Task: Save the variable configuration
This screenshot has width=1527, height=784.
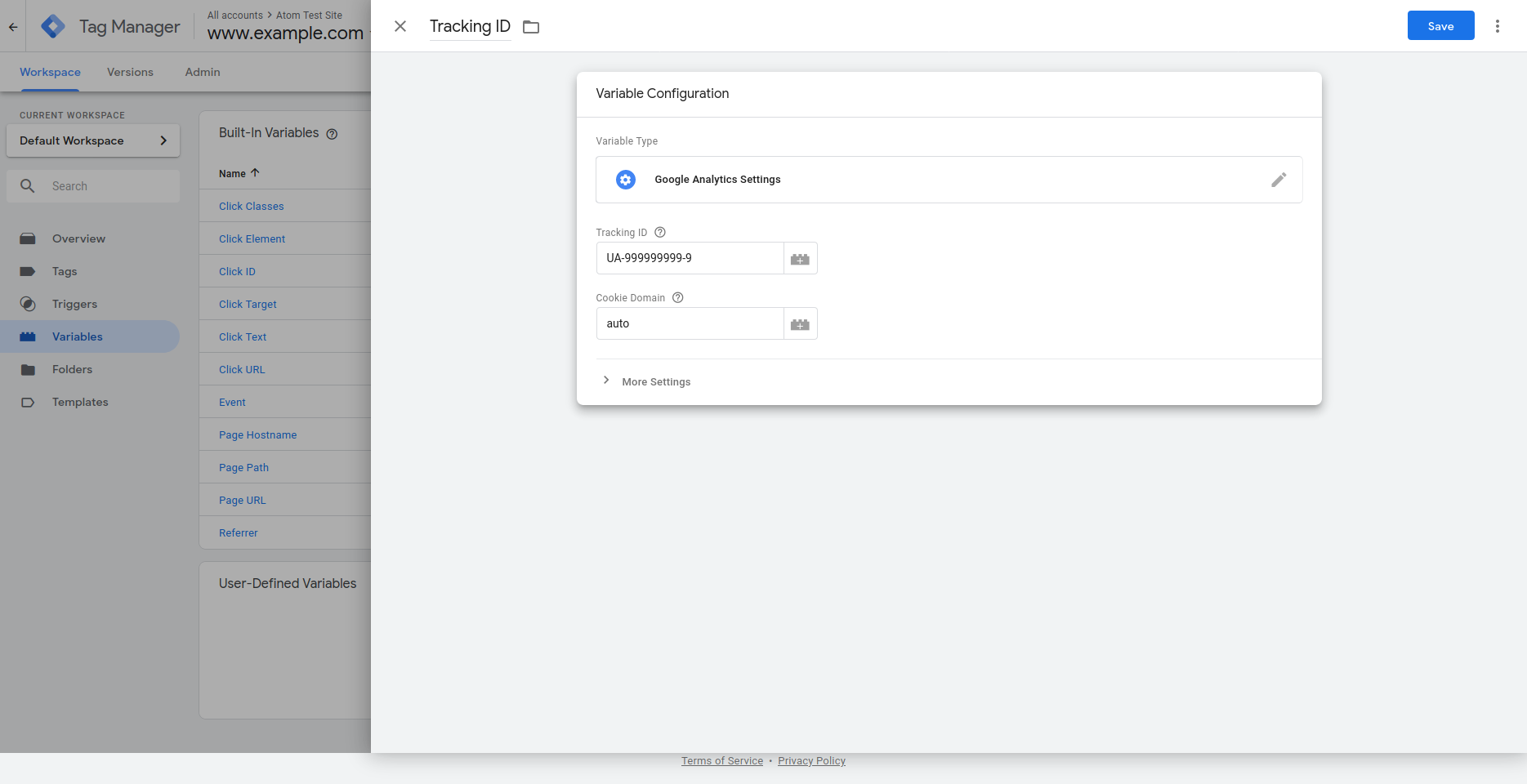Action: [x=1440, y=26]
